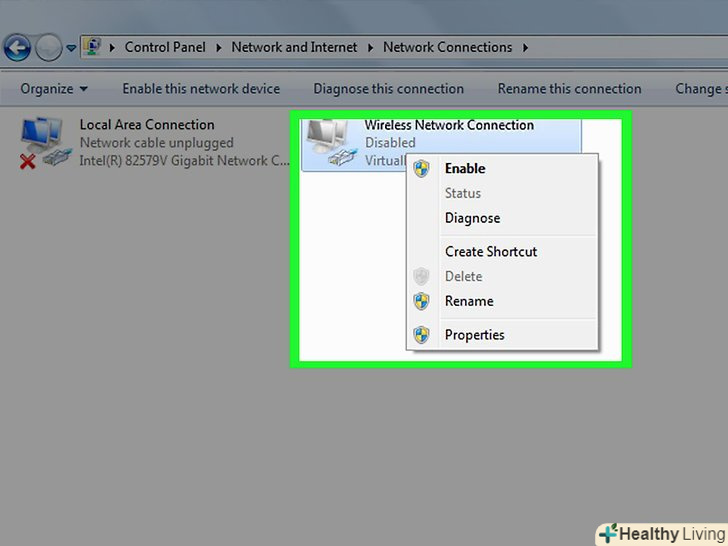Choose Properties in the context menu
This screenshot has width=728, height=546.
point(502,335)
